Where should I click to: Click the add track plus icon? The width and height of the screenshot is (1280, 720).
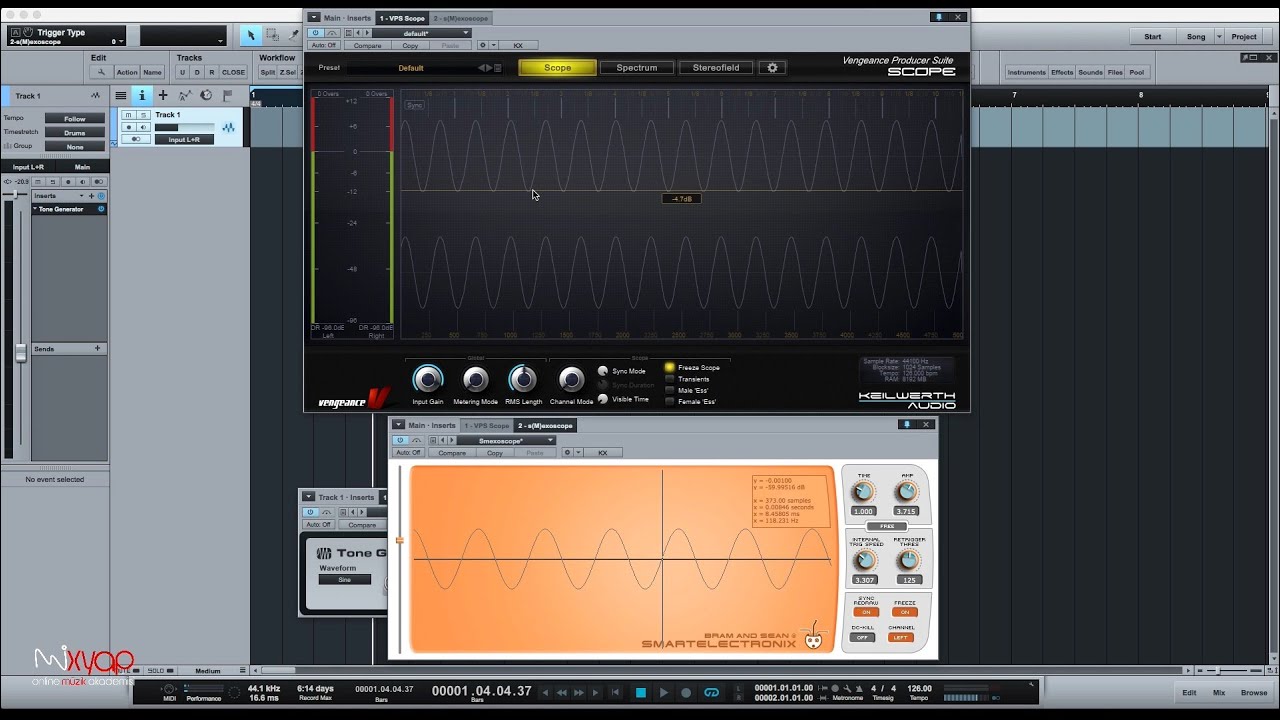(163, 96)
